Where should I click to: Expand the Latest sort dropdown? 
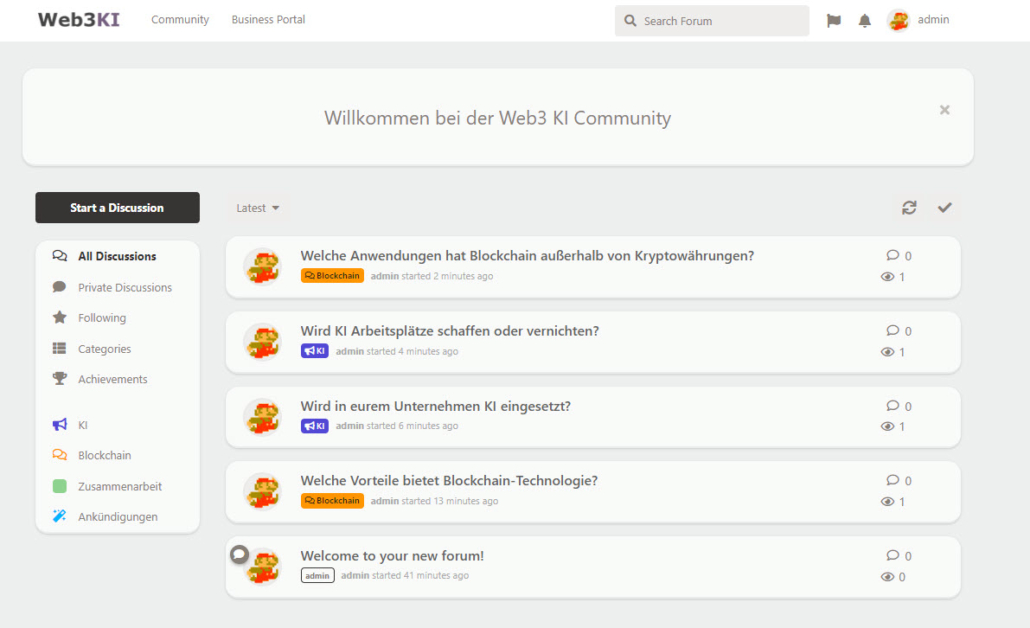258,208
